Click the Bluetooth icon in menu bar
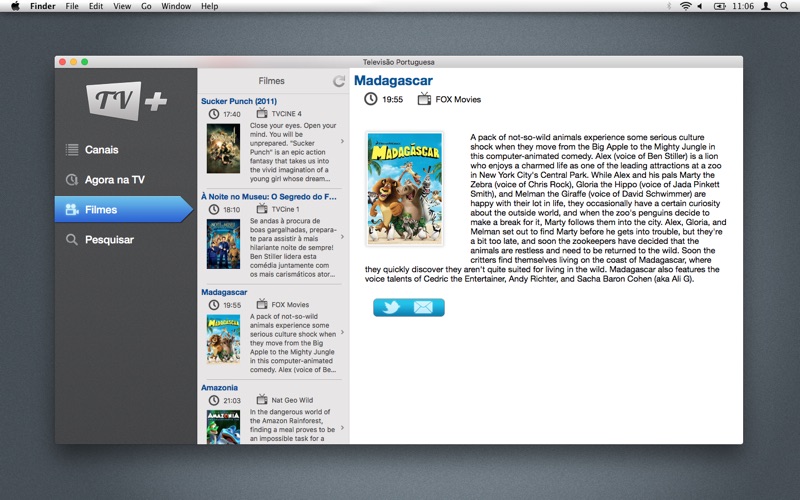The height and width of the screenshot is (500, 800). coord(669,6)
